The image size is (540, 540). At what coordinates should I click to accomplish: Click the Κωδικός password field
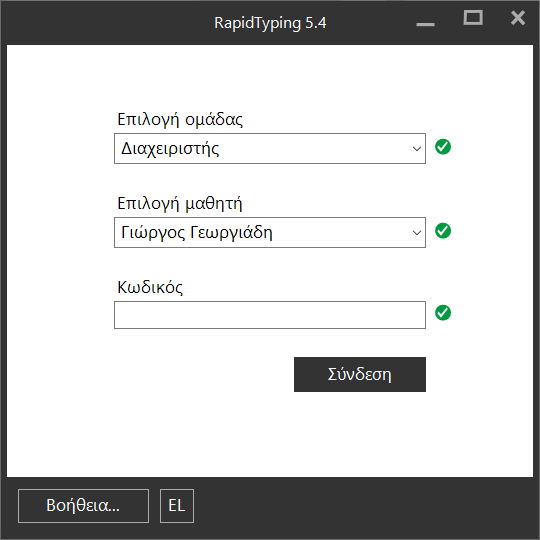[x=270, y=315]
